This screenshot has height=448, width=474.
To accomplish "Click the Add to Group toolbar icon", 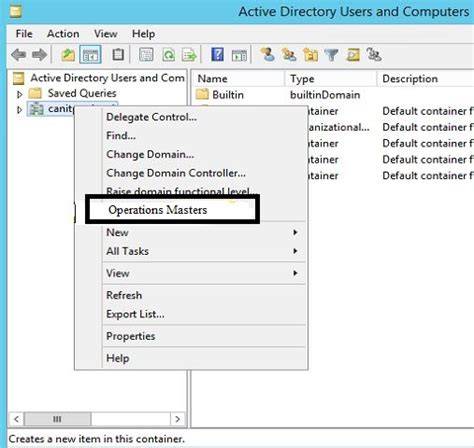I will [374, 54].
